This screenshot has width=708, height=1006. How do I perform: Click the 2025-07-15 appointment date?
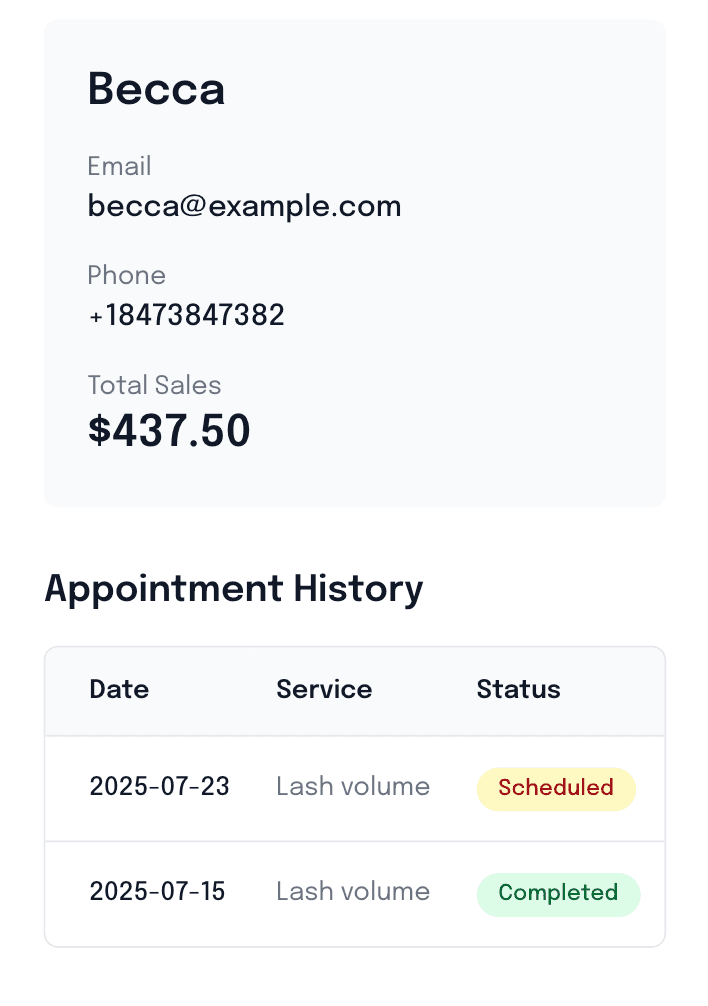tap(157, 892)
